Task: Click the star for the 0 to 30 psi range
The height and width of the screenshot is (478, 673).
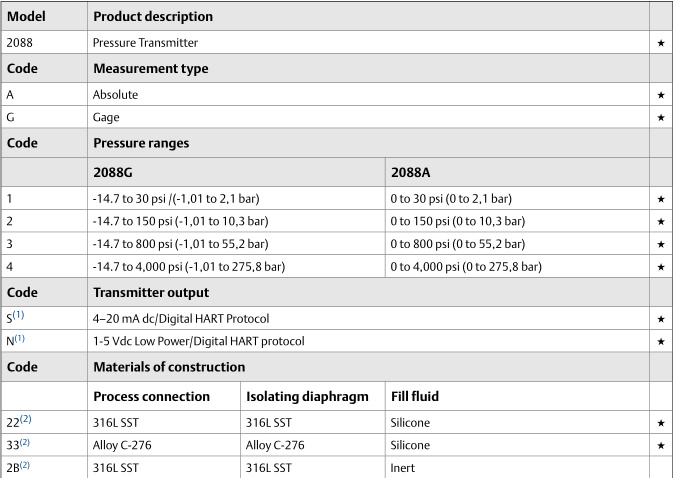Action: [660, 199]
